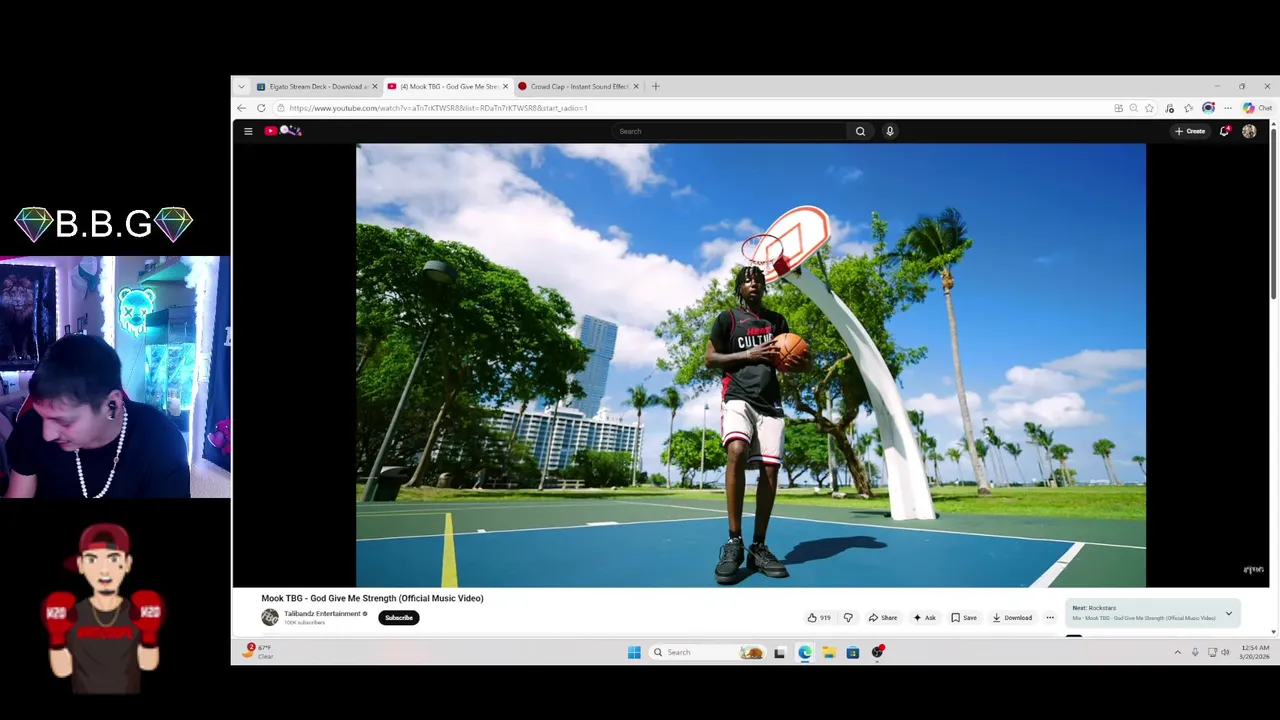Click the YouTube search magnifier button
This screenshot has width=1280, height=720.
(860, 131)
